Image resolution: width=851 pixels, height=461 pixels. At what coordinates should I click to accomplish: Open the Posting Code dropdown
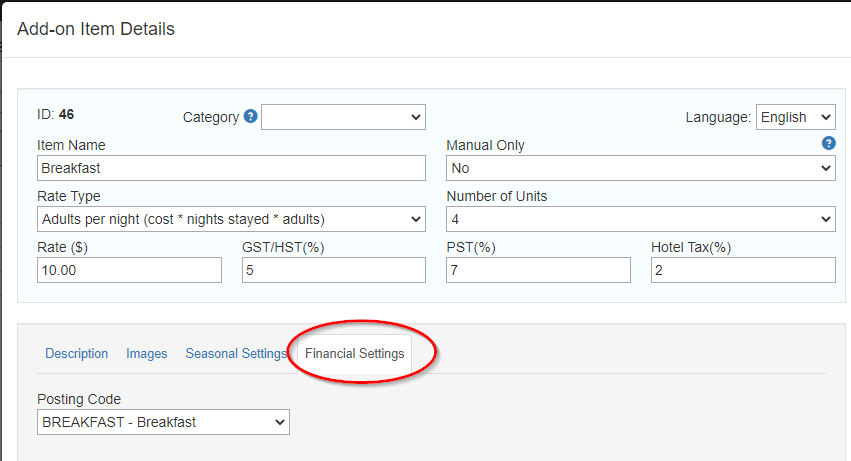(163, 422)
